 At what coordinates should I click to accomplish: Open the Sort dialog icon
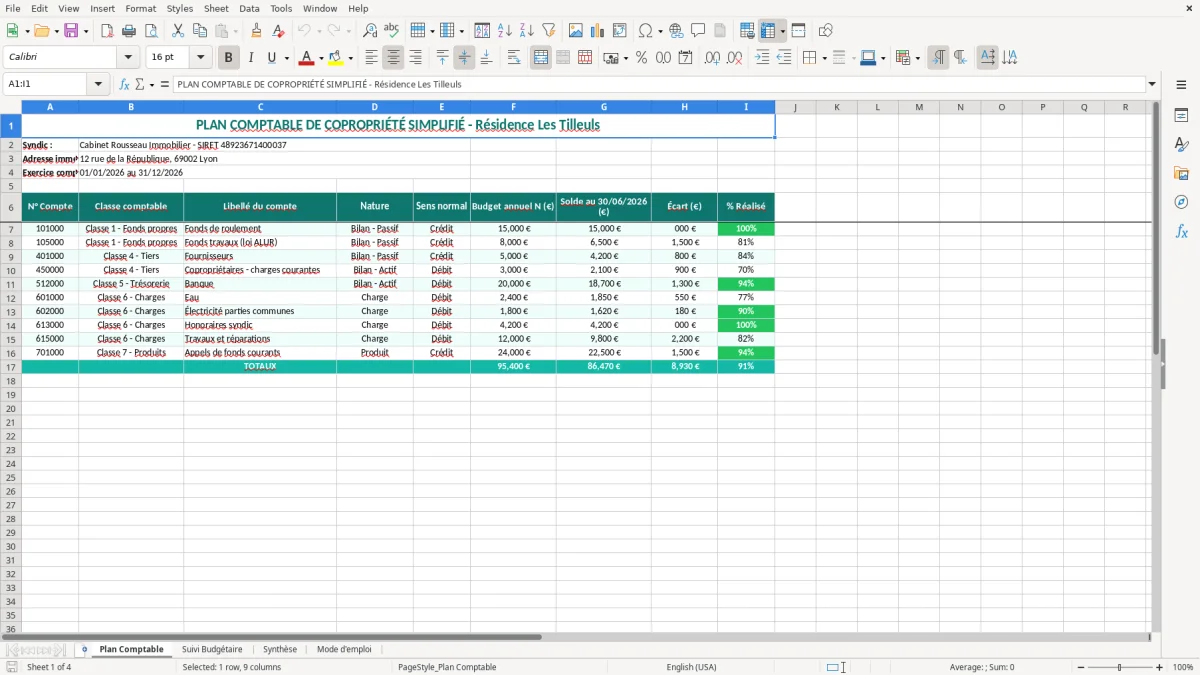tap(482, 31)
